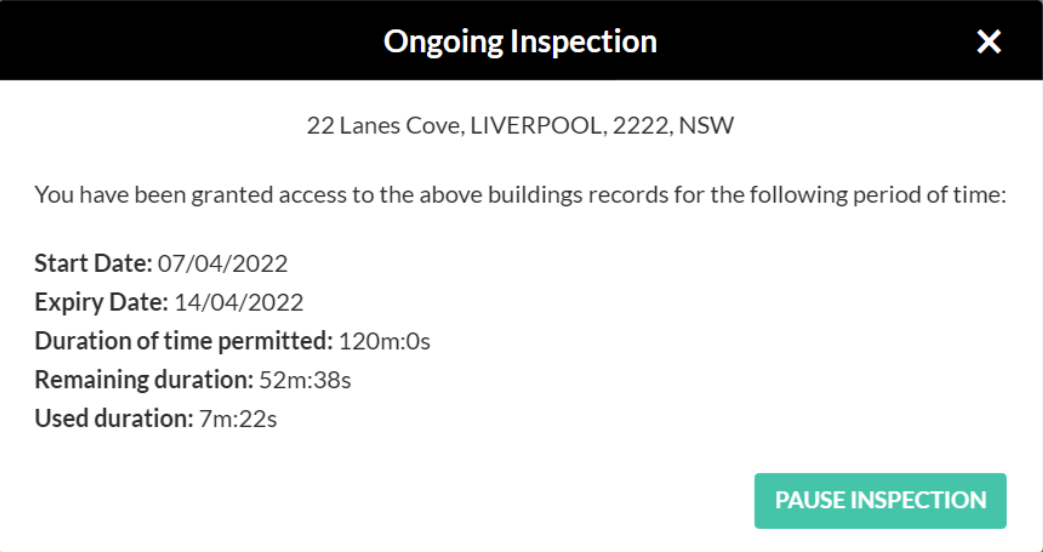The height and width of the screenshot is (552, 1043).
Task: Click NSW in the address line
Action: click(707, 126)
